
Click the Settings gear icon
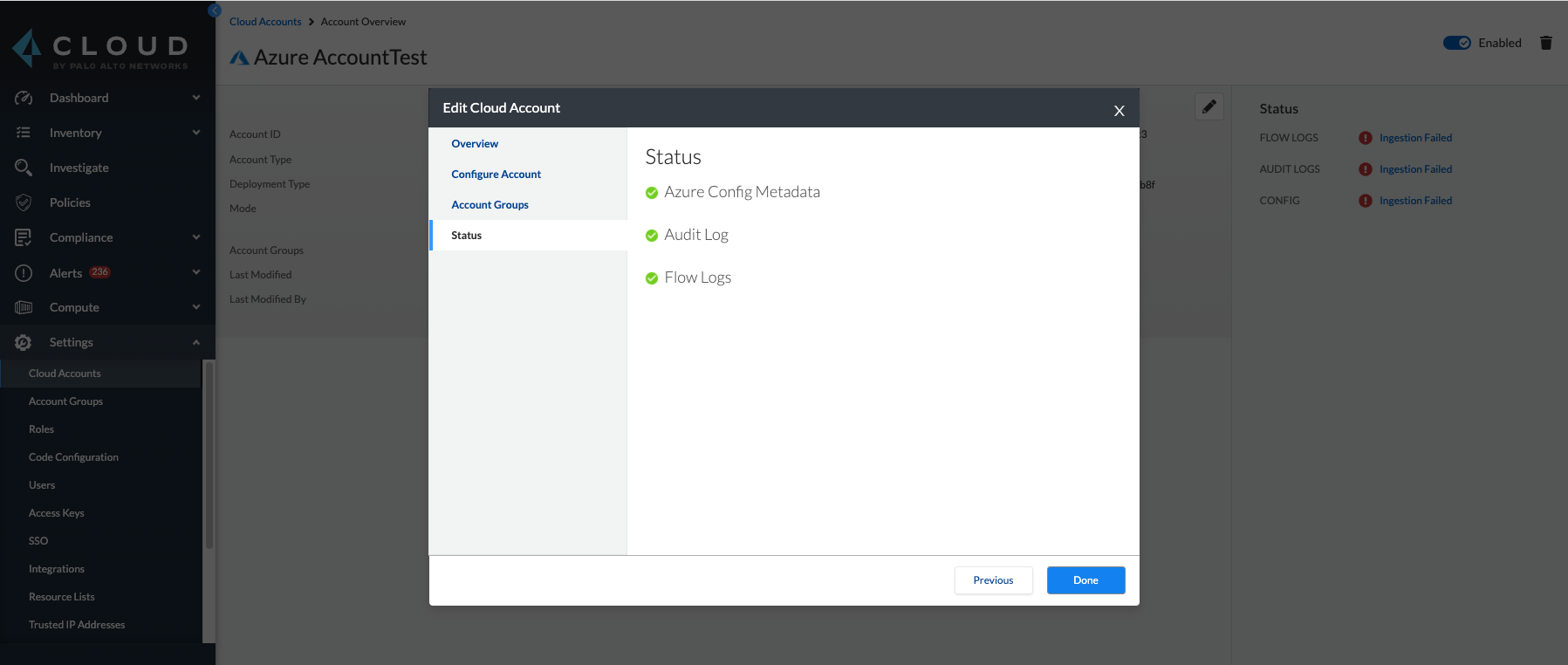[24, 343]
